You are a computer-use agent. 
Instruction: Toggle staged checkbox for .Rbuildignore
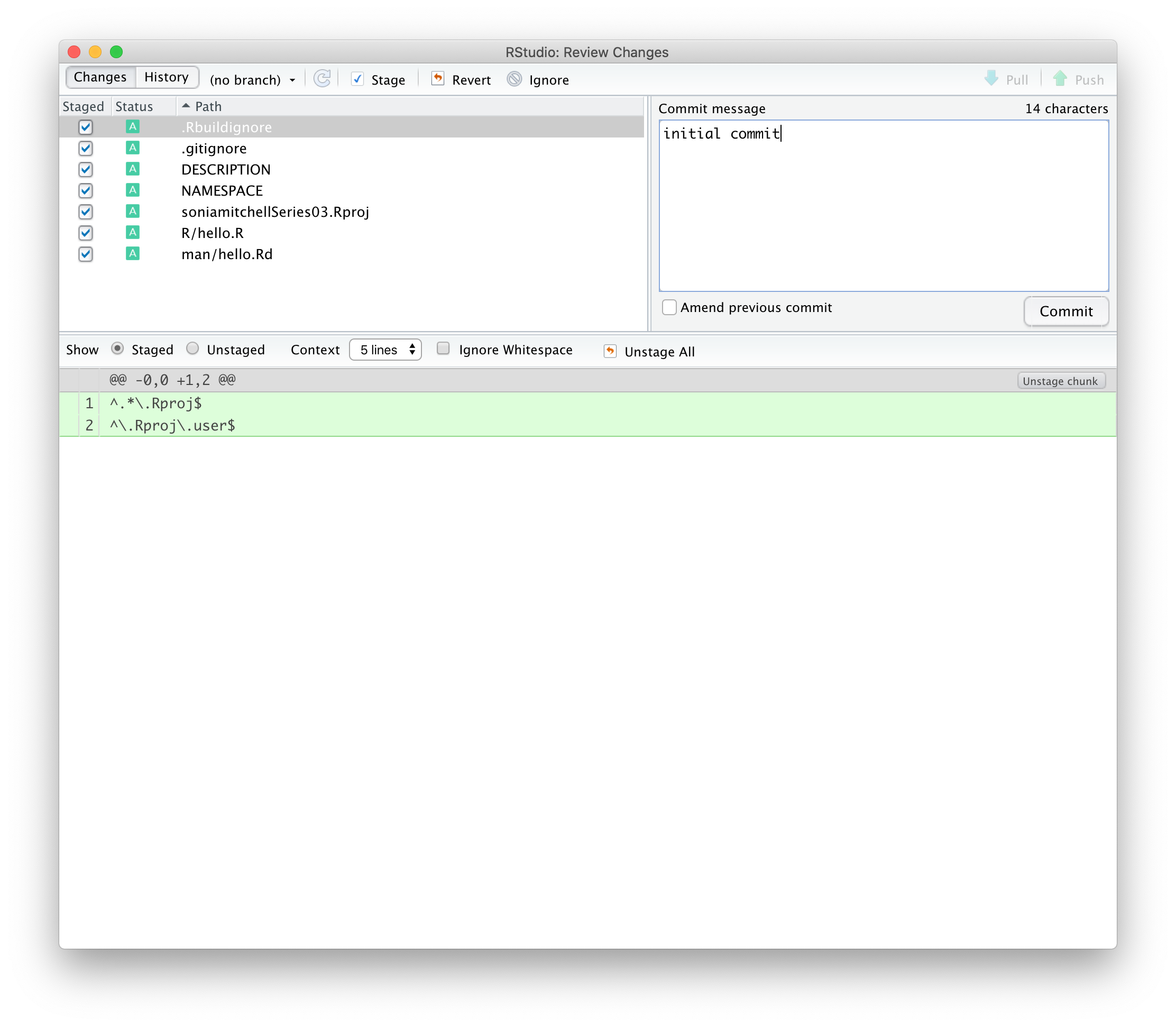point(86,127)
